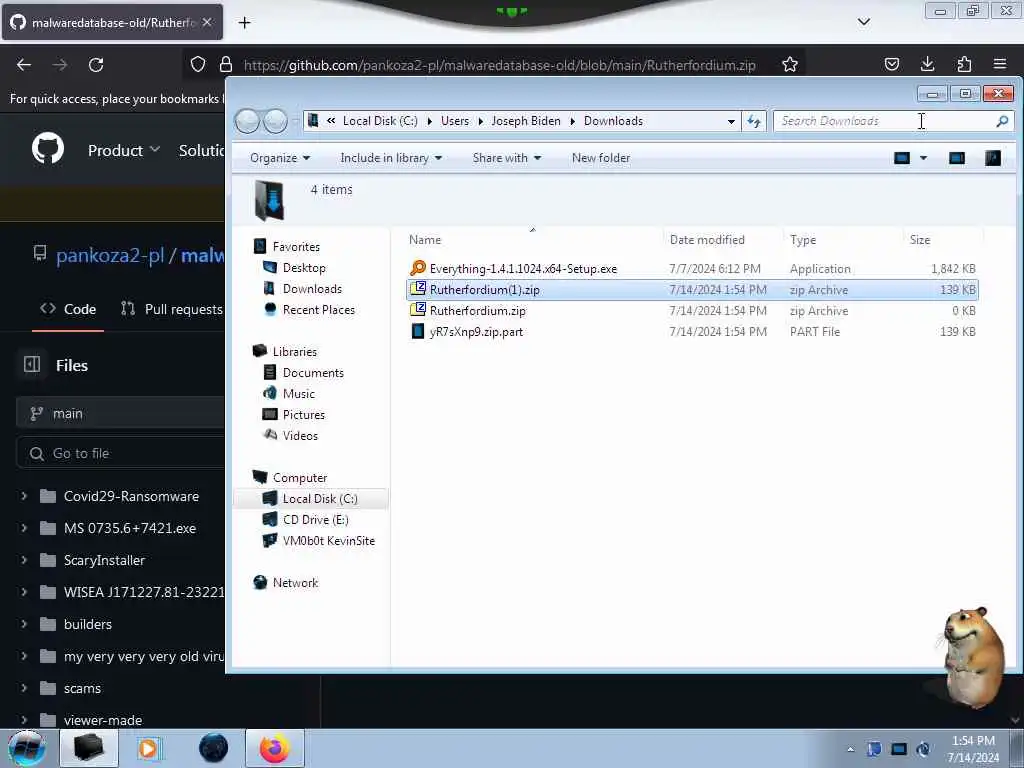Image resolution: width=1024 pixels, height=768 pixels.
Task: Select Joseph Biden in address breadcrumb
Action: 526,121
